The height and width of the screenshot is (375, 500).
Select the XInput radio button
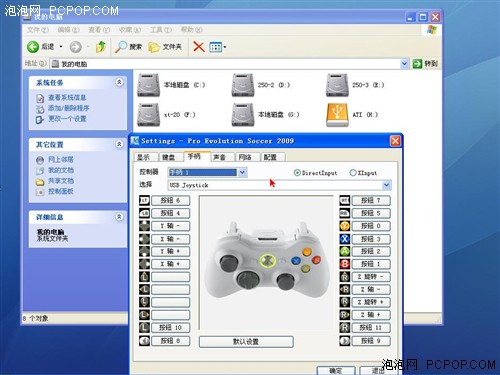tap(353, 173)
